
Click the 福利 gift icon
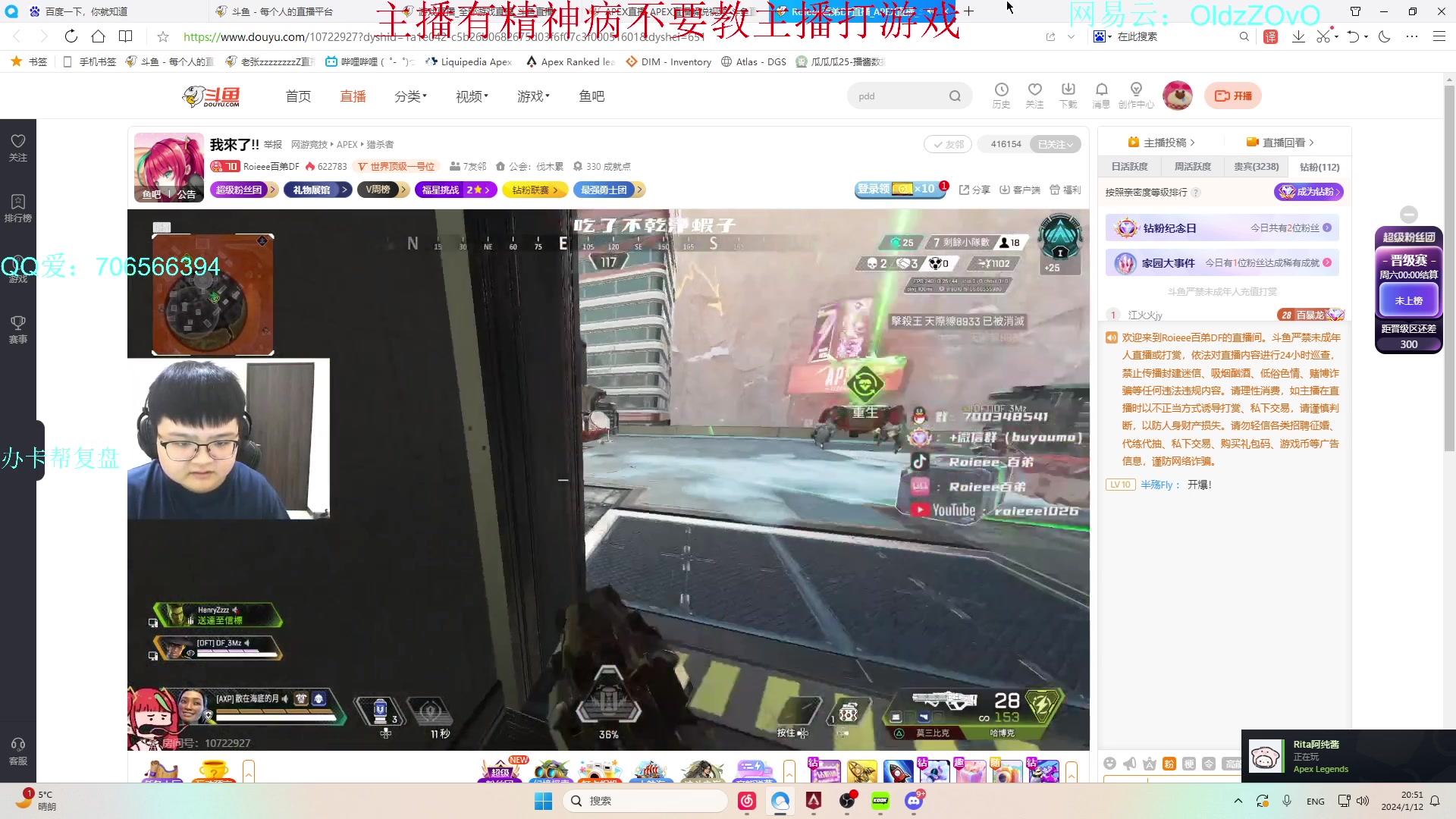(x=1065, y=190)
